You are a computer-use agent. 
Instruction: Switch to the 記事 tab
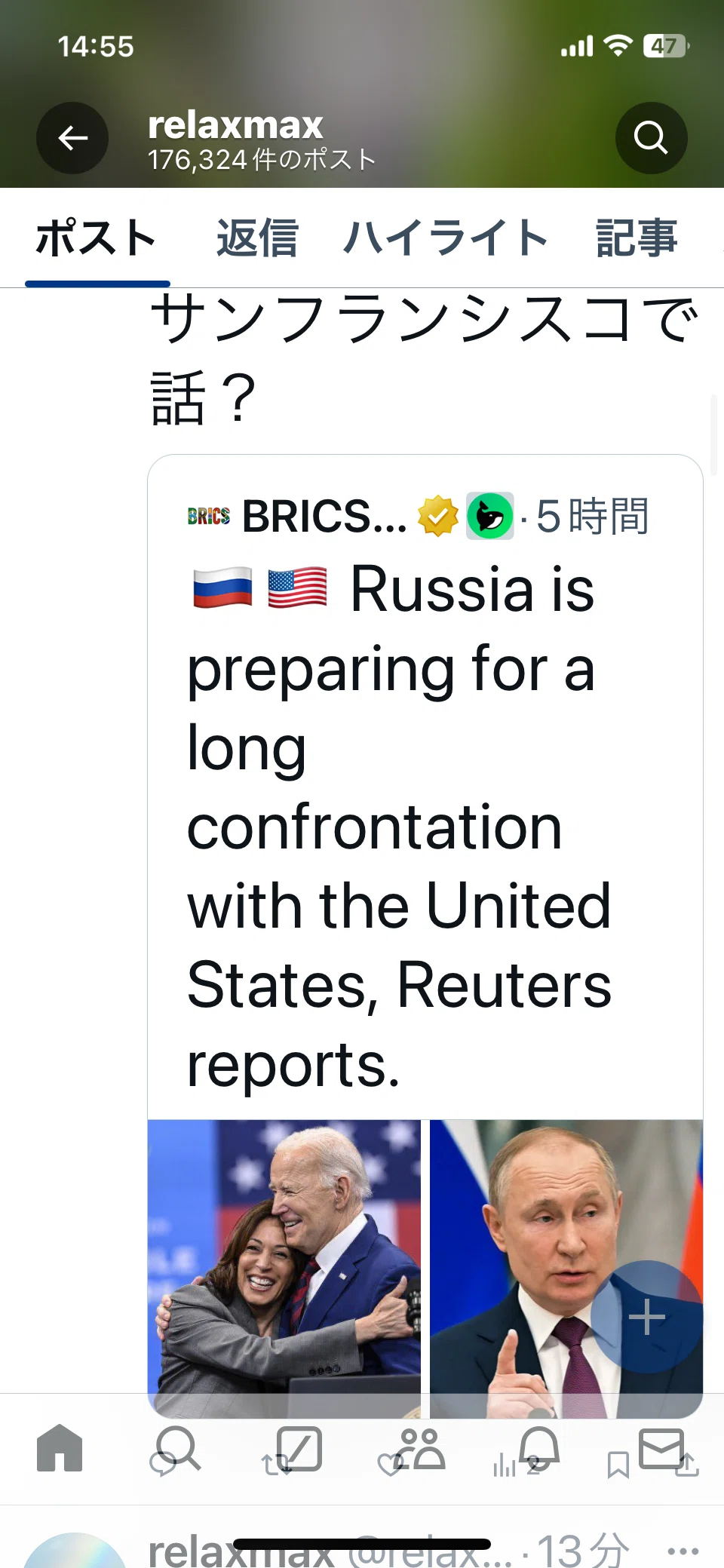637,238
